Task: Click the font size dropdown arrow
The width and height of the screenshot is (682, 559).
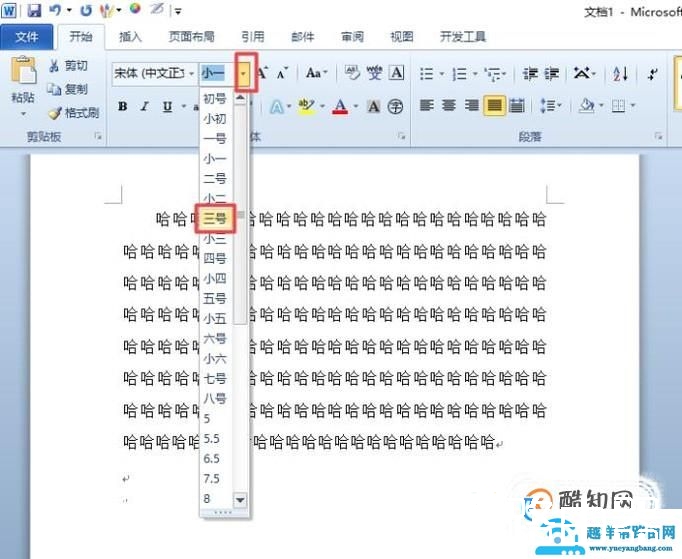Action: click(244, 74)
